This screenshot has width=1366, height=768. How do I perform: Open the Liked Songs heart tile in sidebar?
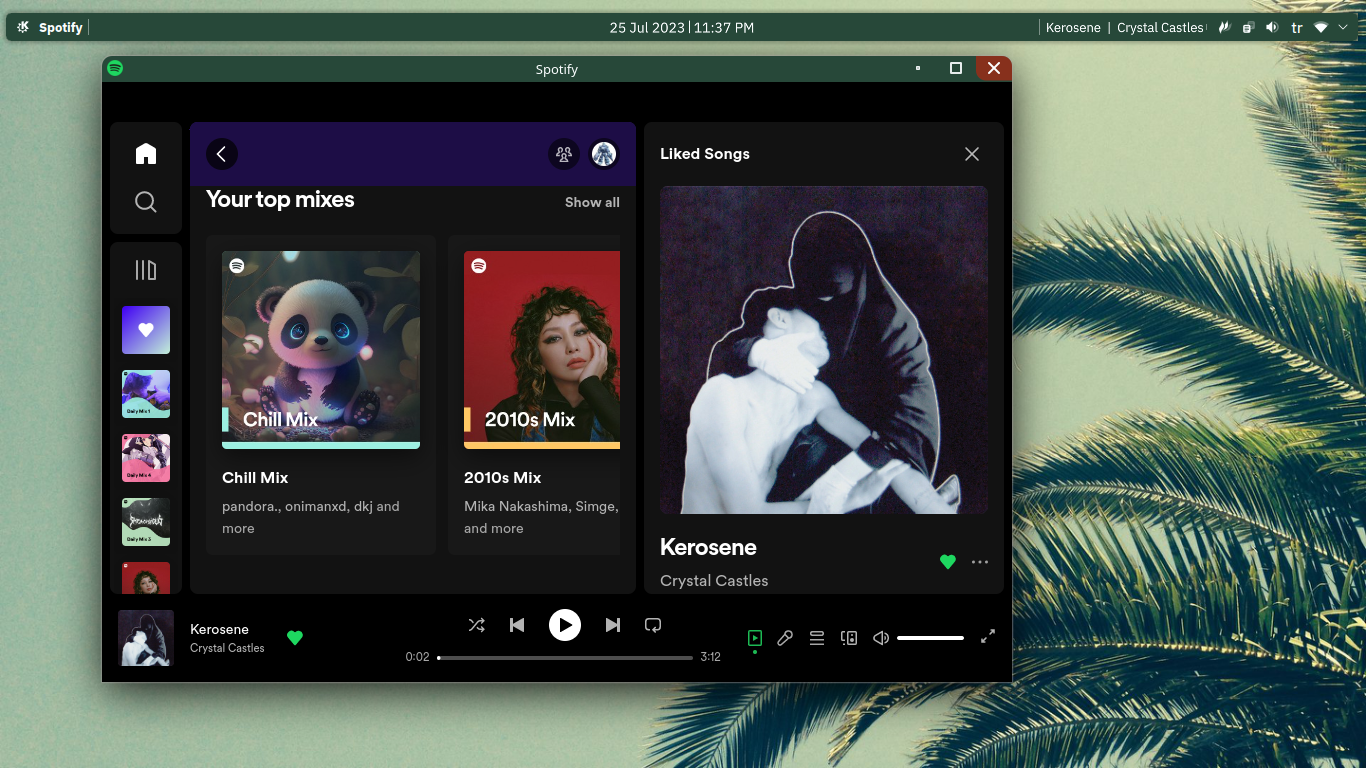tap(146, 330)
